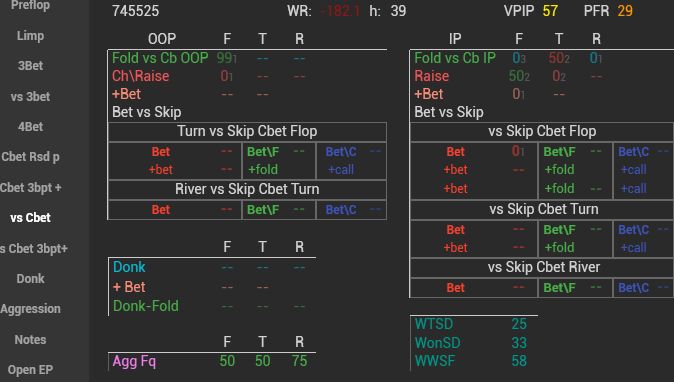Click Fold vs Cb OOP flop value 99

point(227,58)
